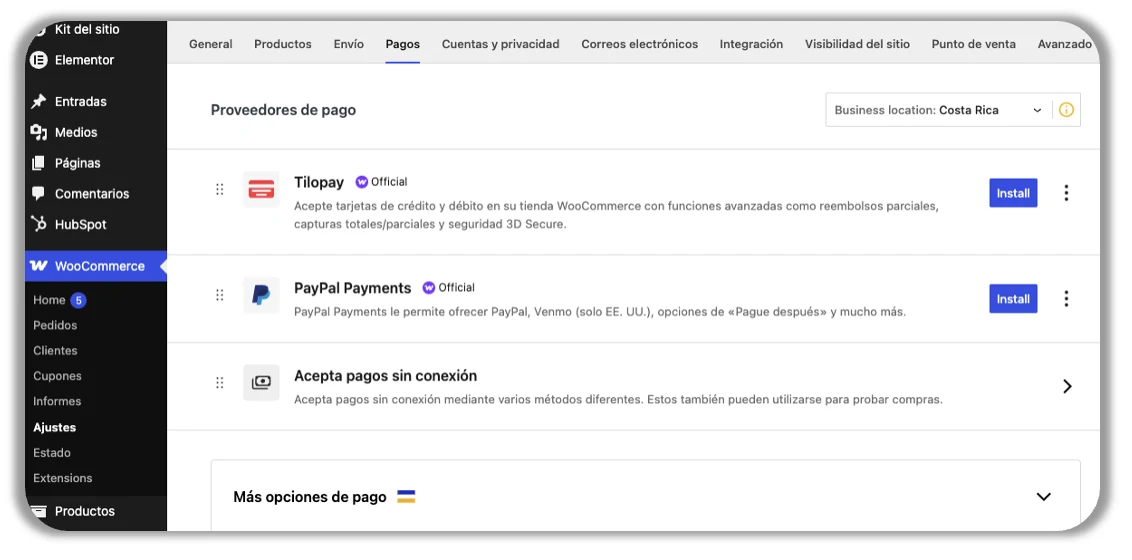Open the Avanzado tab
1132x560 pixels.
[1065, 44]
